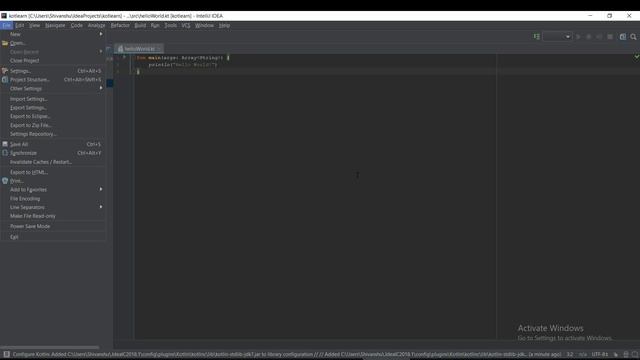Open the run configuration dropdown
This screenshot has height=360, width=640.
pyautogui.click(x=557, y=37)
